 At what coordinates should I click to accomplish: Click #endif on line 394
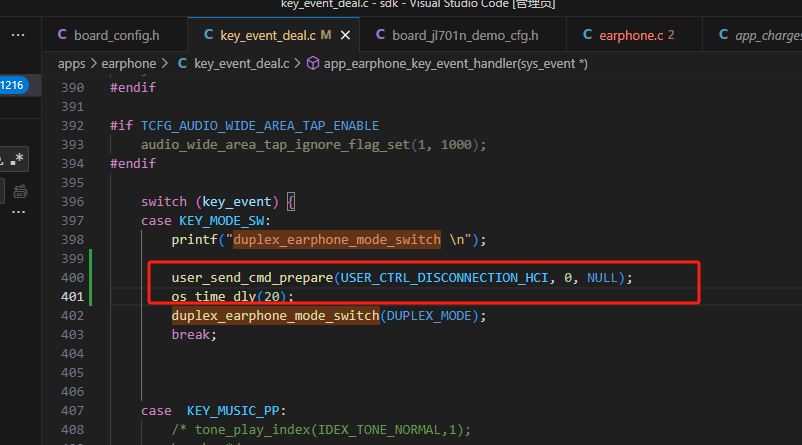[133, 164]
